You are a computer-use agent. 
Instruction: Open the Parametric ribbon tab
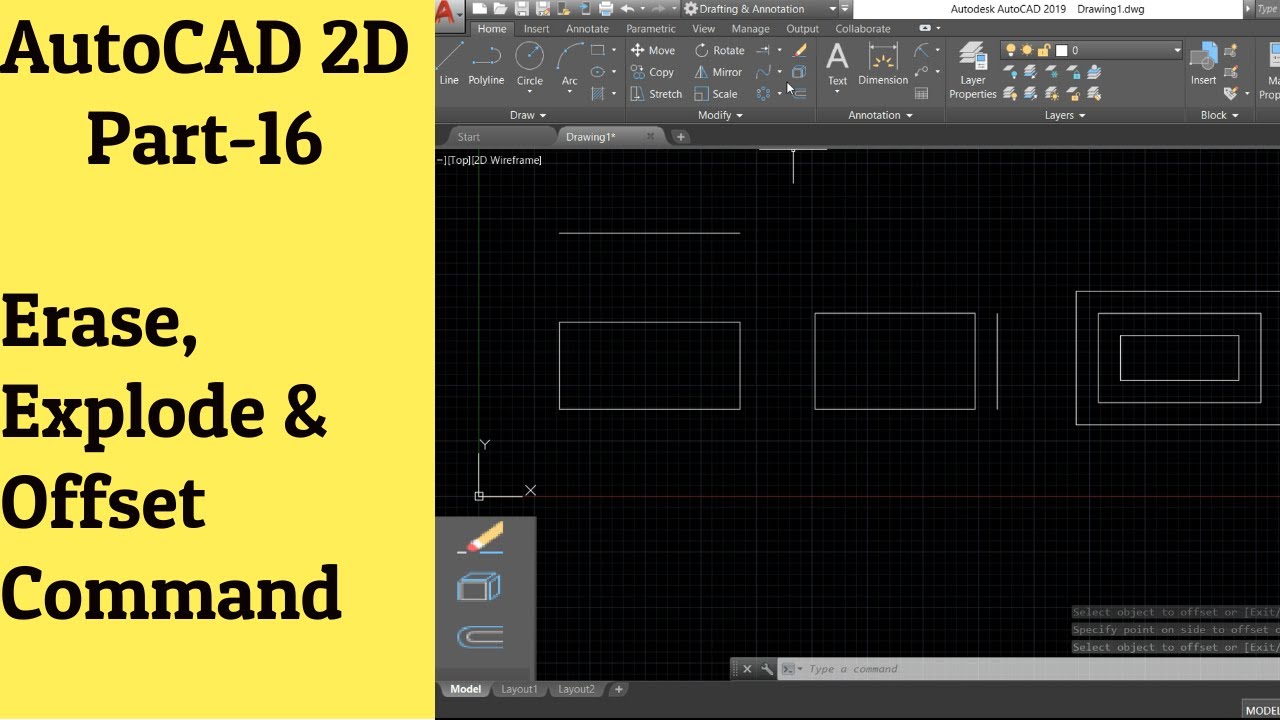[651, 29]
